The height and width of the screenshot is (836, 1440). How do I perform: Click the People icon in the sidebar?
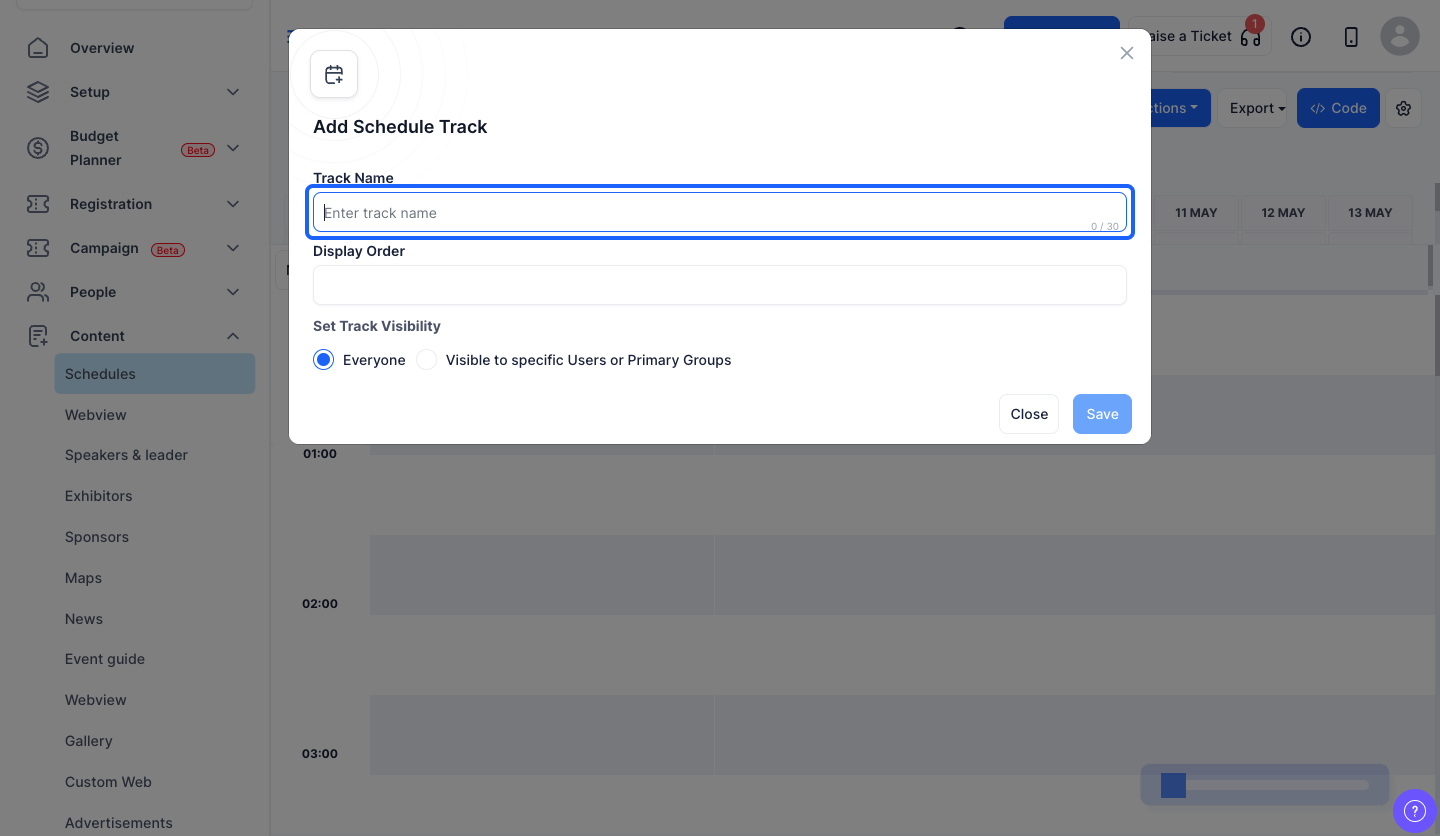click(38, 292)
